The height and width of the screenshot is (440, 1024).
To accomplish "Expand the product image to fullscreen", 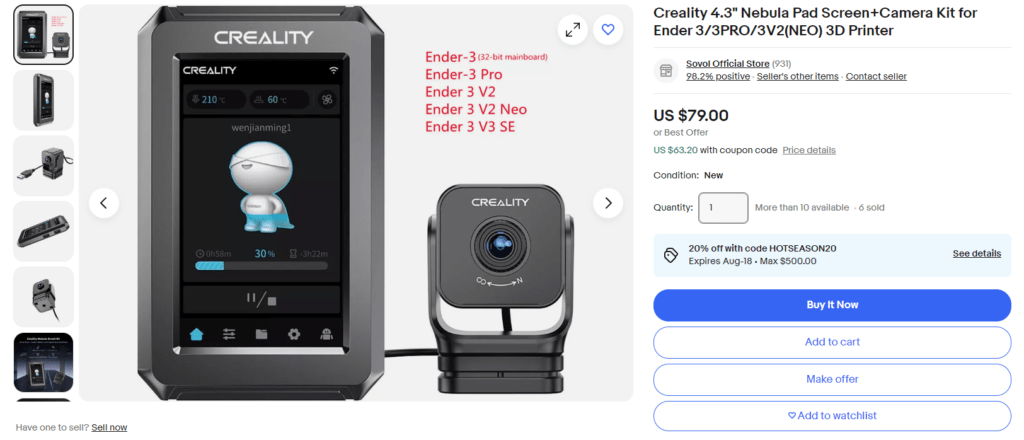I will coord(573,29).
